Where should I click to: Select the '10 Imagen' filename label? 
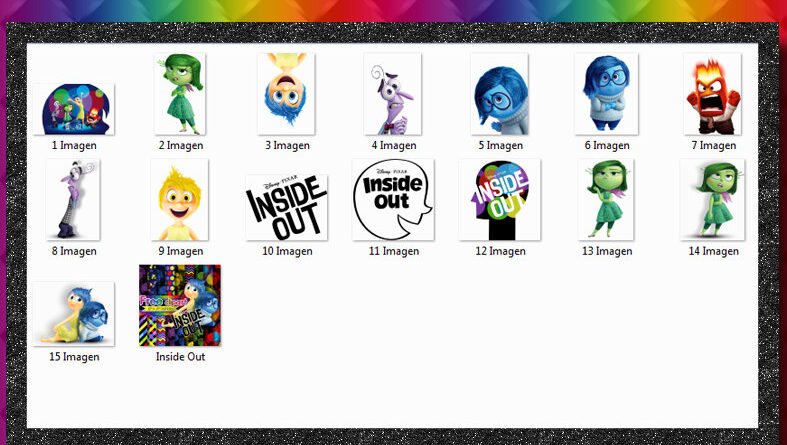tap(287, 252)
